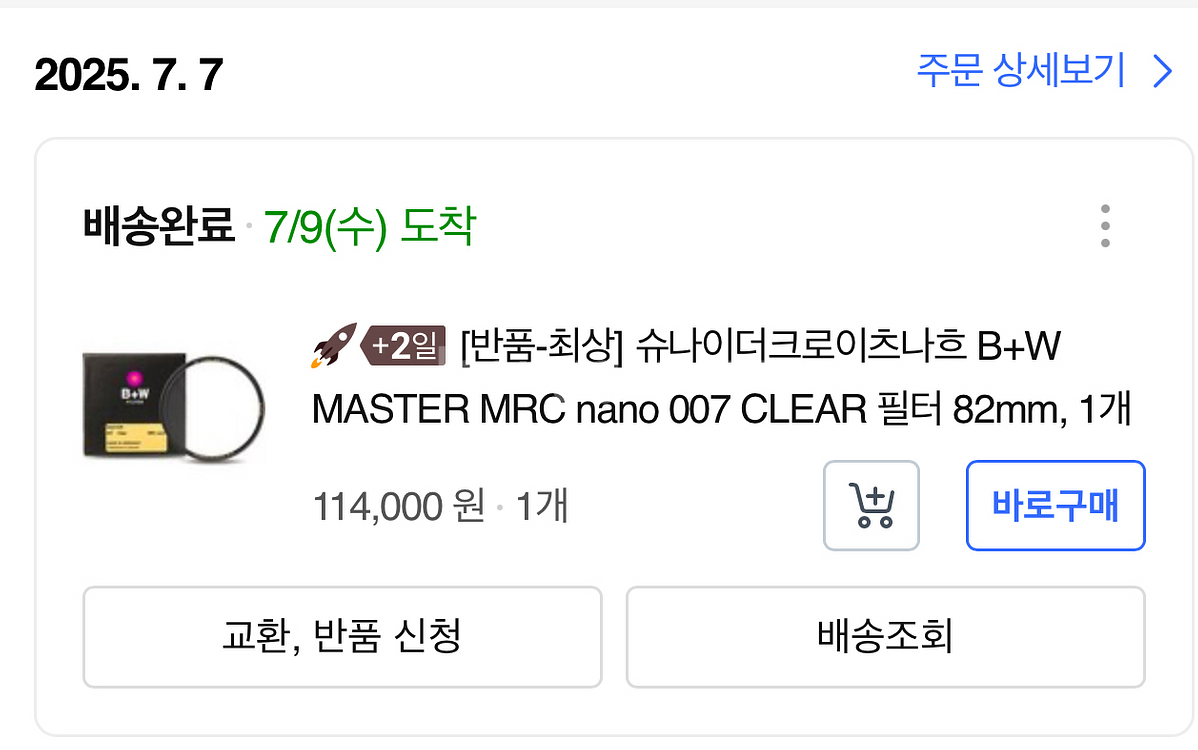Click the chevron arrow beside 주문 상세보기

pyautogui.click(x=1162, y=72)
